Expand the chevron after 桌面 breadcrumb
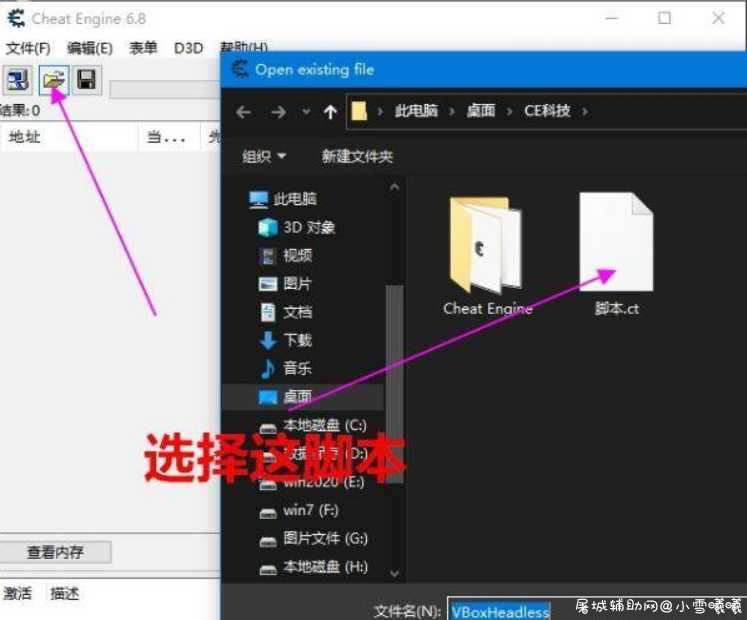The image size is (747, 620). pyautogui.click(x=509, y=112)
